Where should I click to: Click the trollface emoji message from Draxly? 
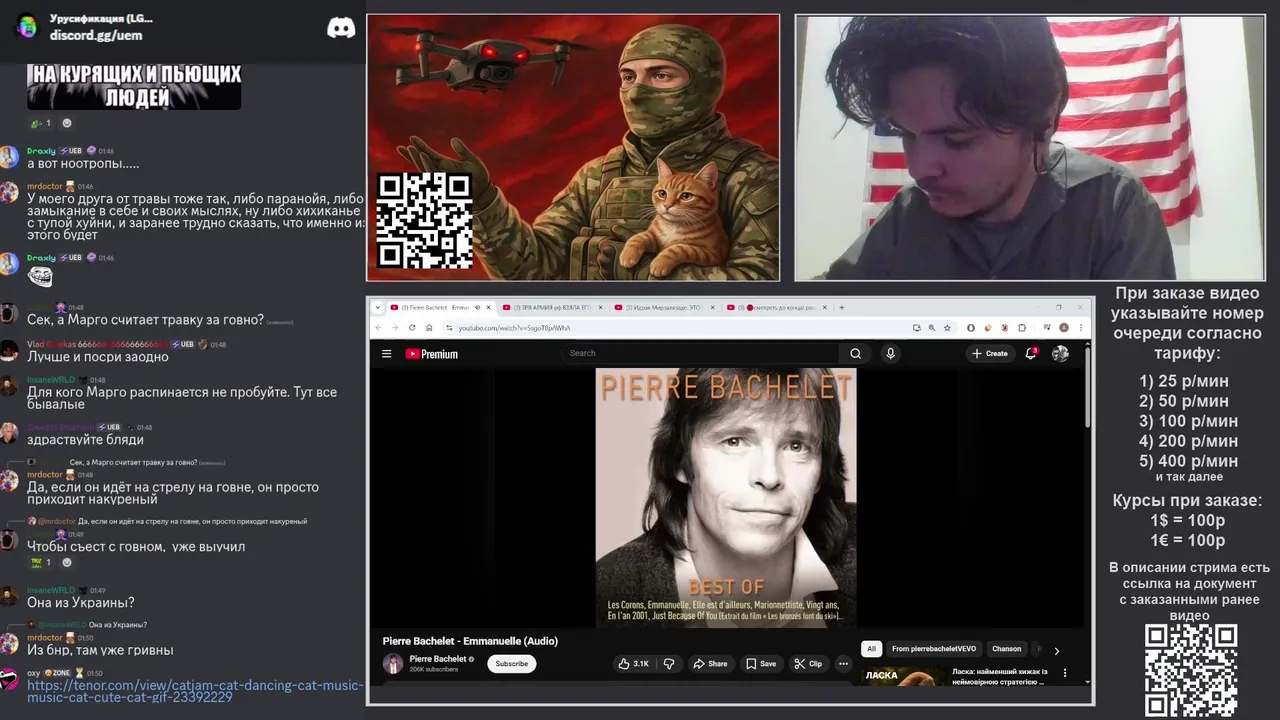pos(39,276)
